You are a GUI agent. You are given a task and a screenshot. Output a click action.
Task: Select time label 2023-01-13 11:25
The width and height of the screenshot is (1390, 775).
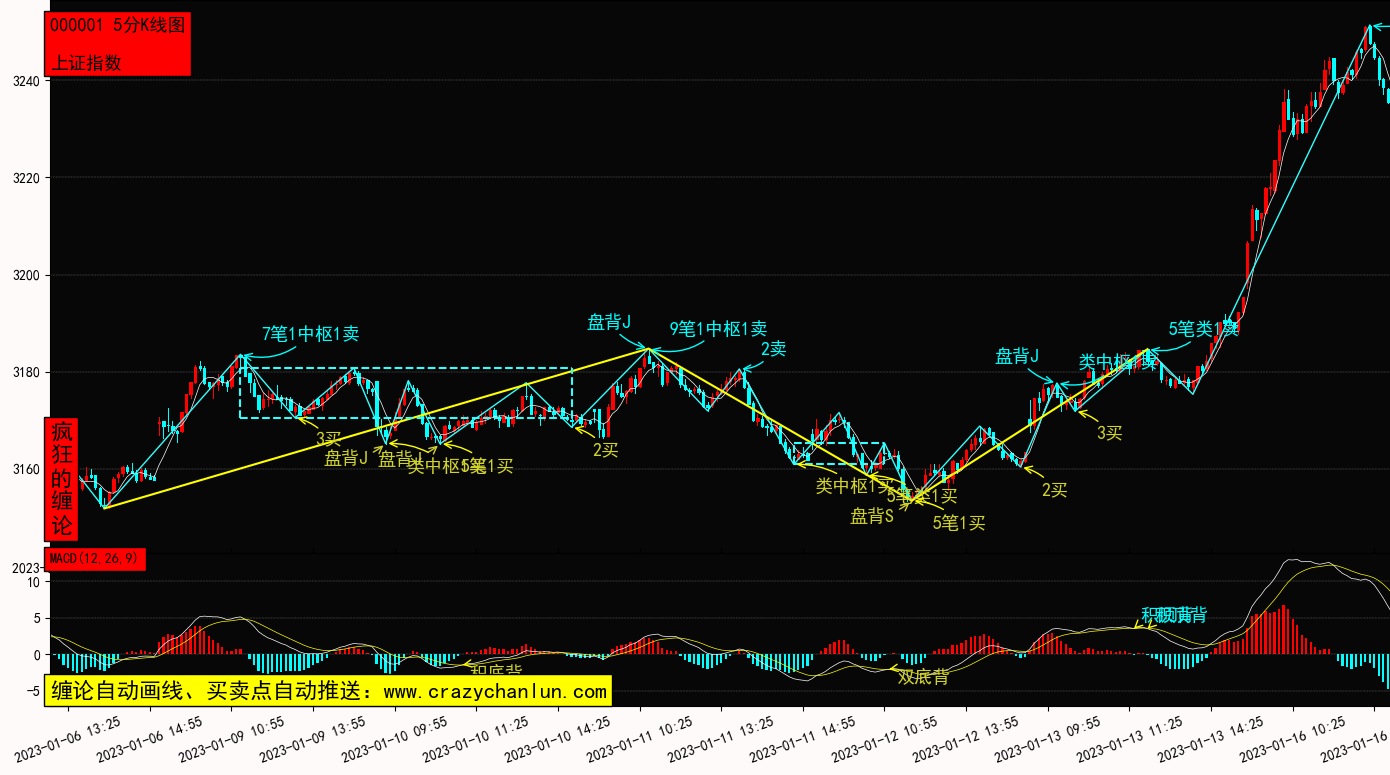[x=1131, y=738]
